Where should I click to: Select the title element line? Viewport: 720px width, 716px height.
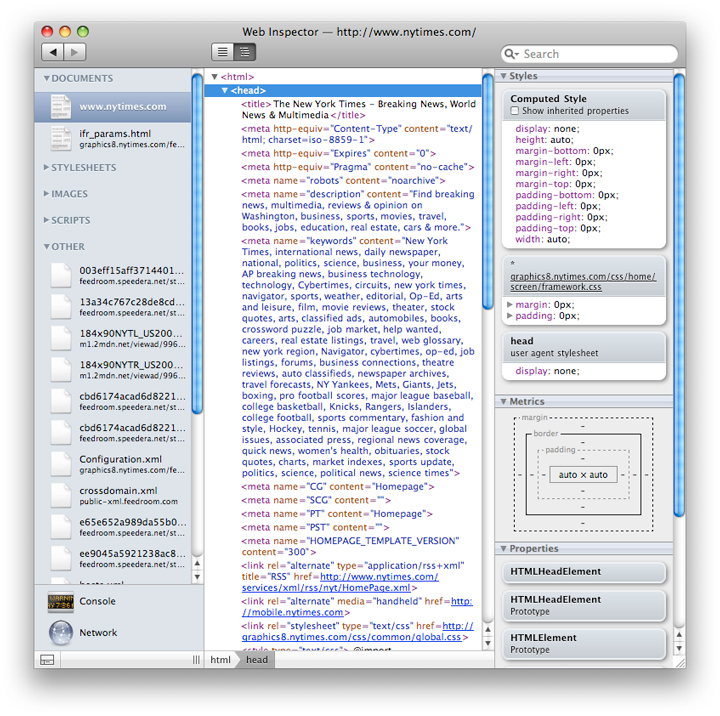[x=358, y=110]
